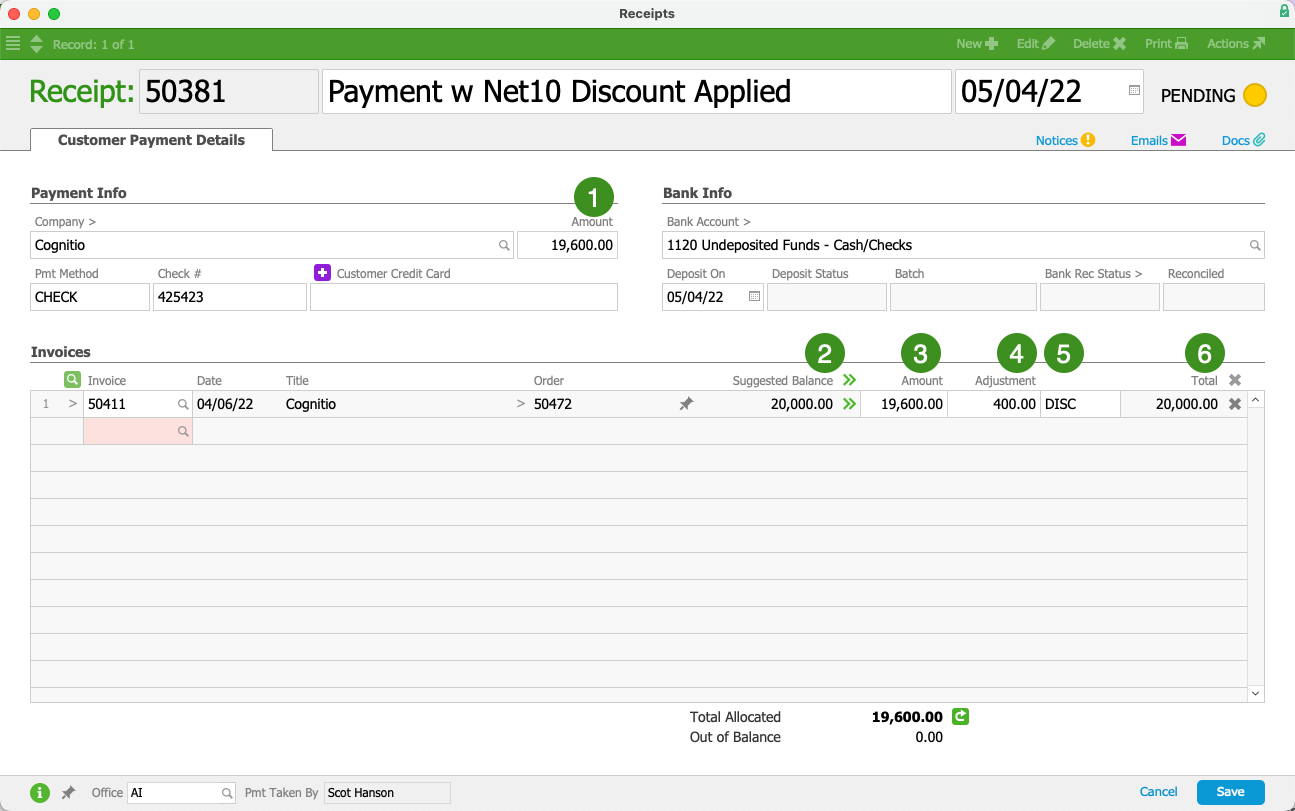Click the Payment Info Amount field

coord(567,245)
